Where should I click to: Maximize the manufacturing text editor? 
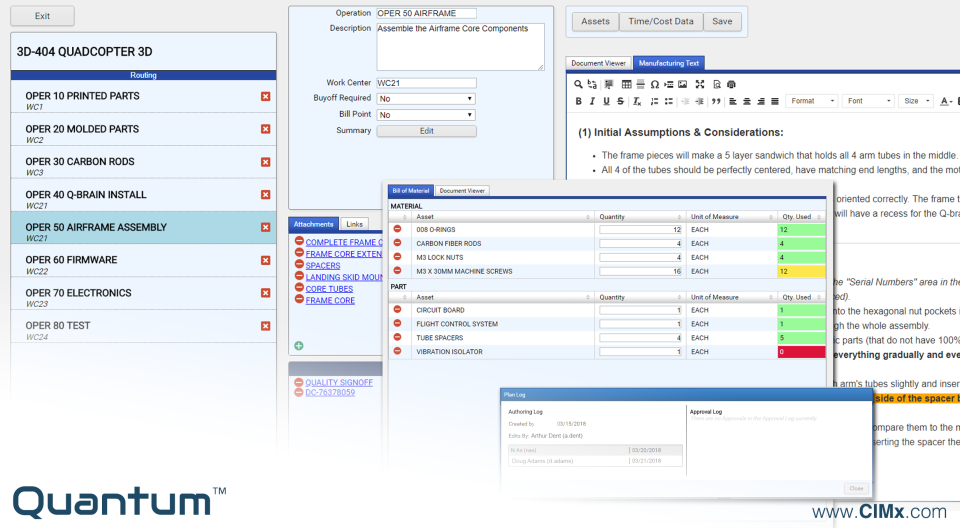700,85
